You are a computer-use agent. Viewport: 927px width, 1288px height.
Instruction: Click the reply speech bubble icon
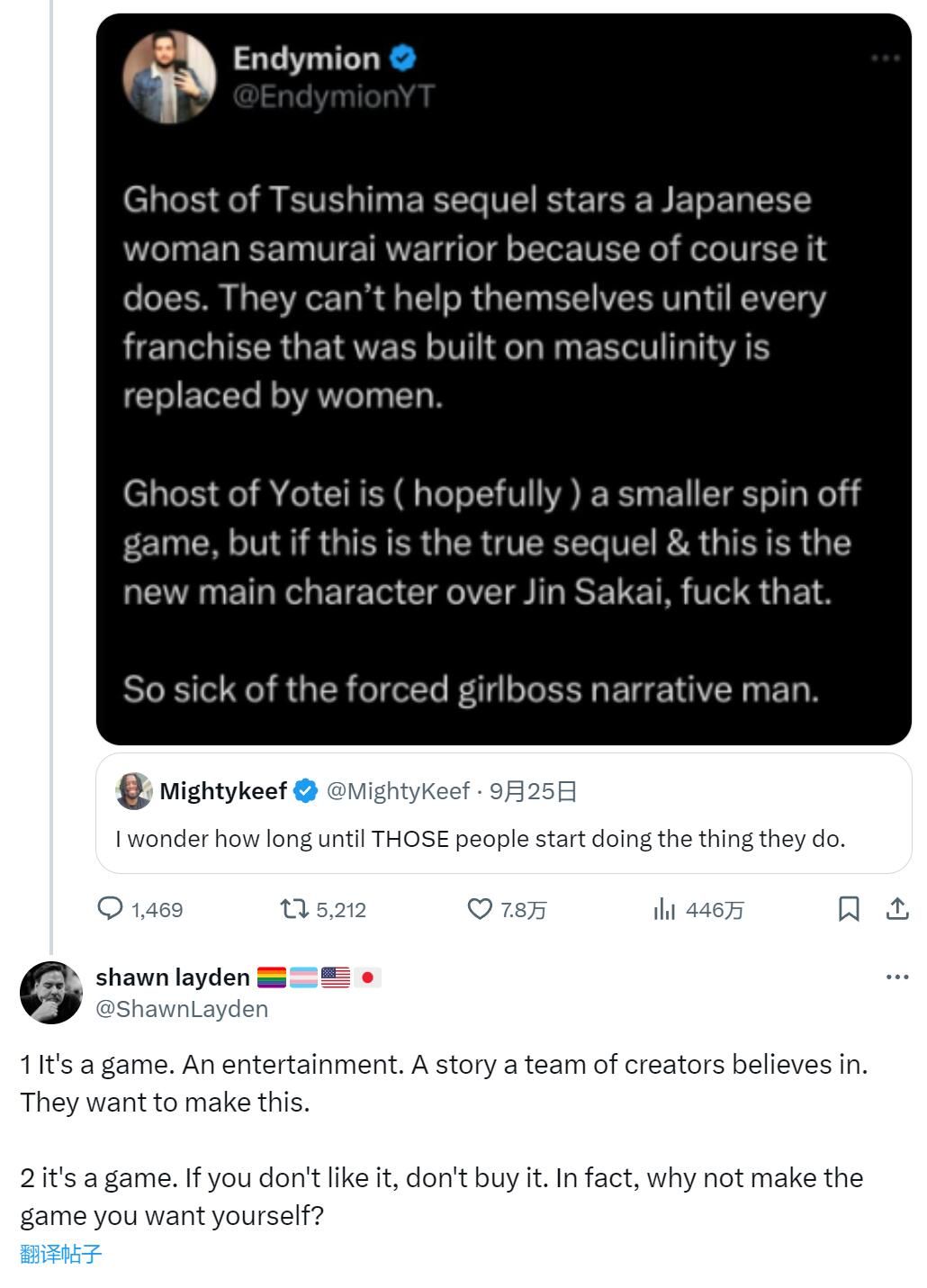click(x=110, y=909)
